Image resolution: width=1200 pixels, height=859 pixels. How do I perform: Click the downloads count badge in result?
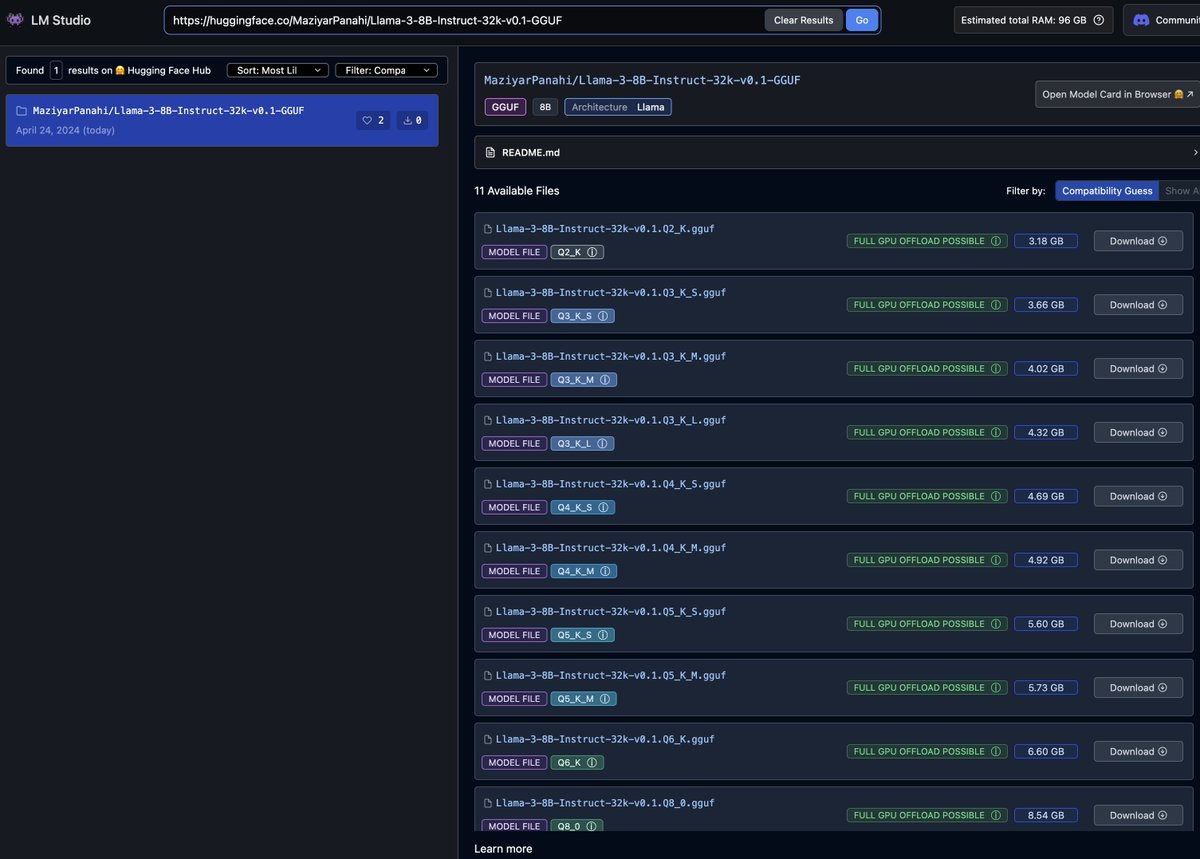click(x=412, y=120)
